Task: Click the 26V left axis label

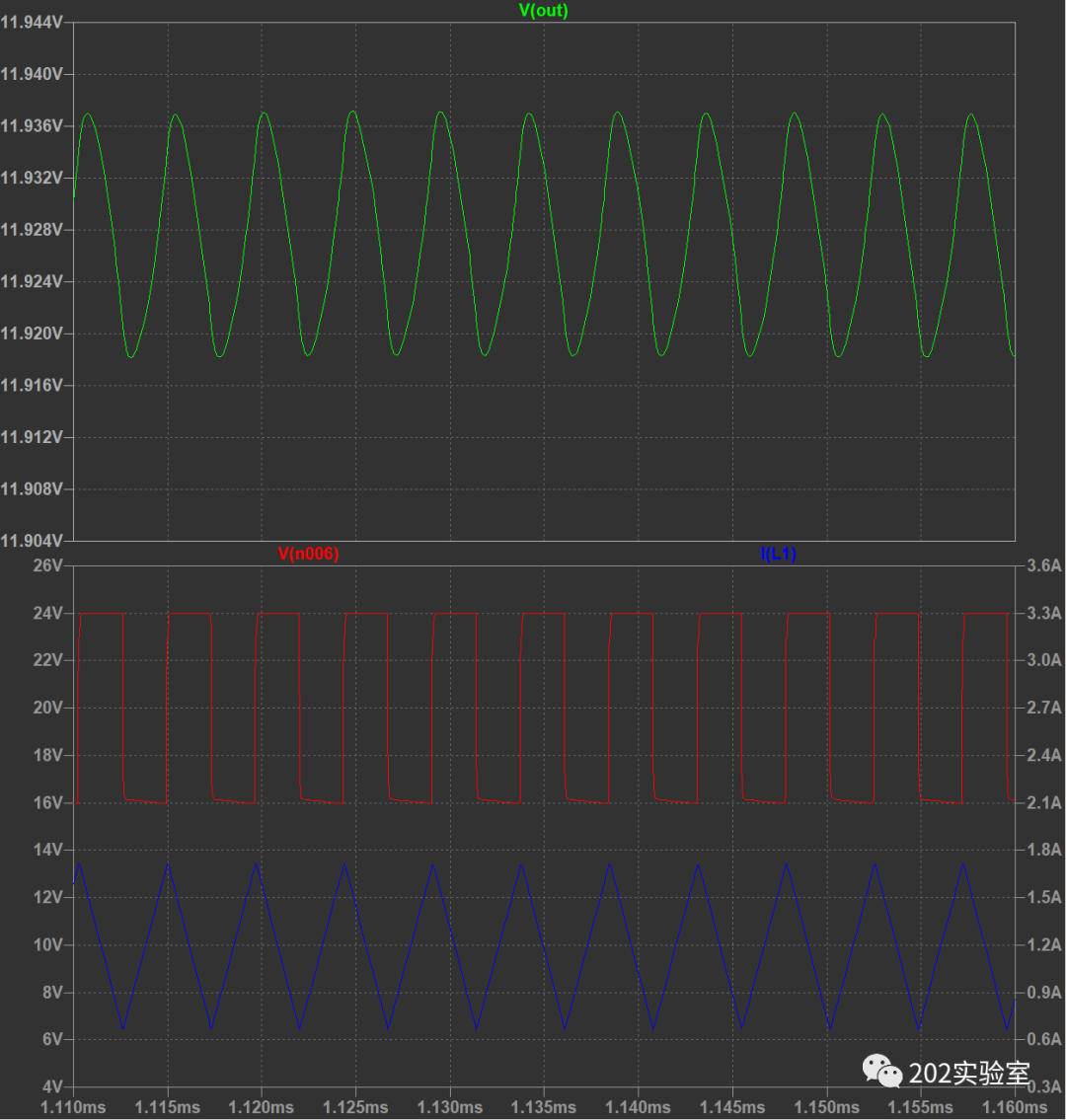Action: 47,565
